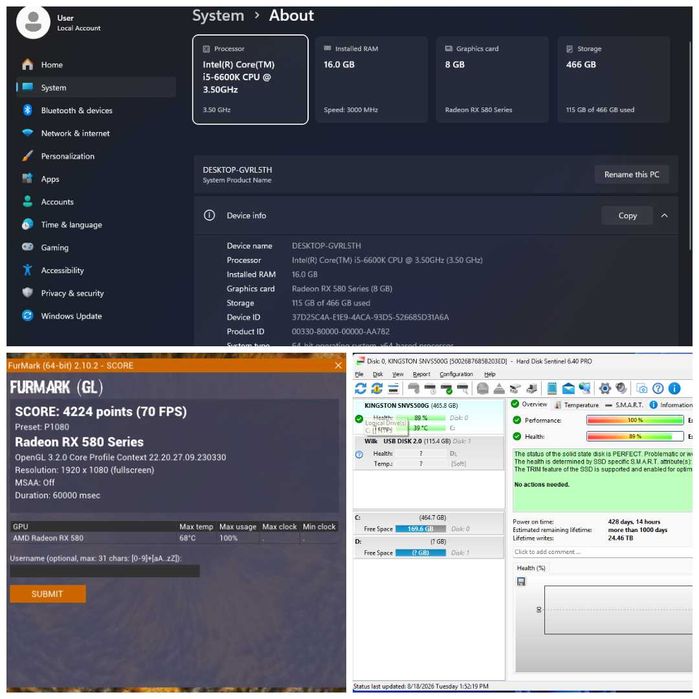This screenshot has width=699, height=699.
Task: Click the camera screenshot icon in Hard Disk Sentinel toolbar
Action: coord(641,389)
